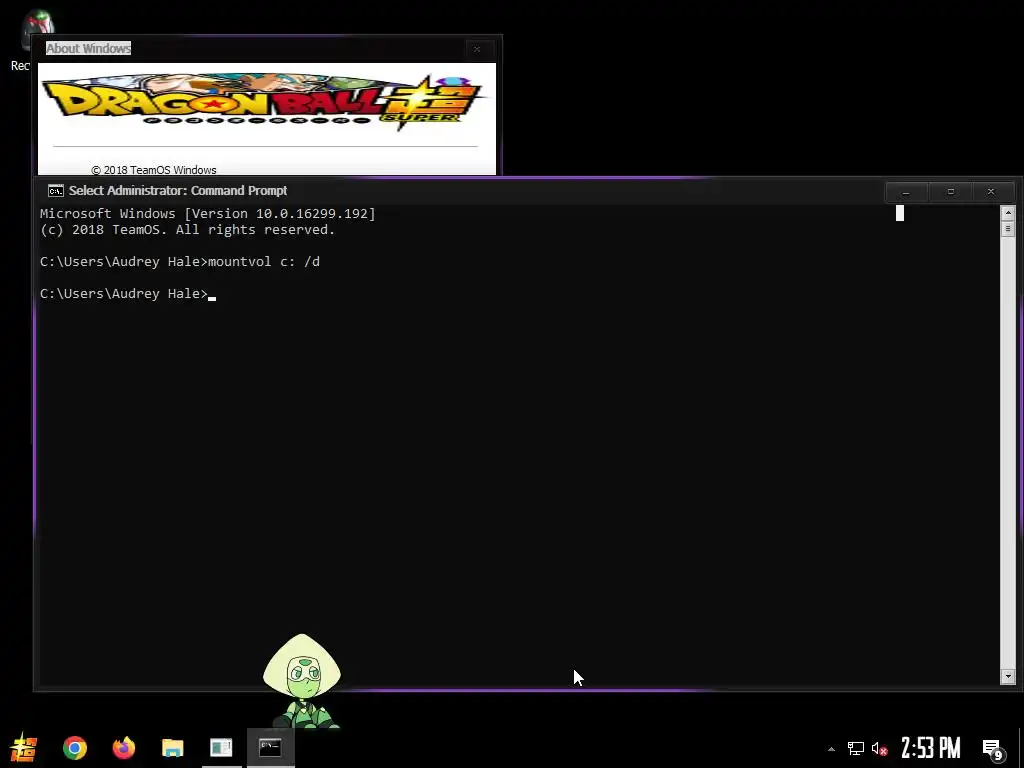The width and height of the screenshot is (1024, 768).
Task: Click the Peridot desktop mascot character
Action: point(302,680)
